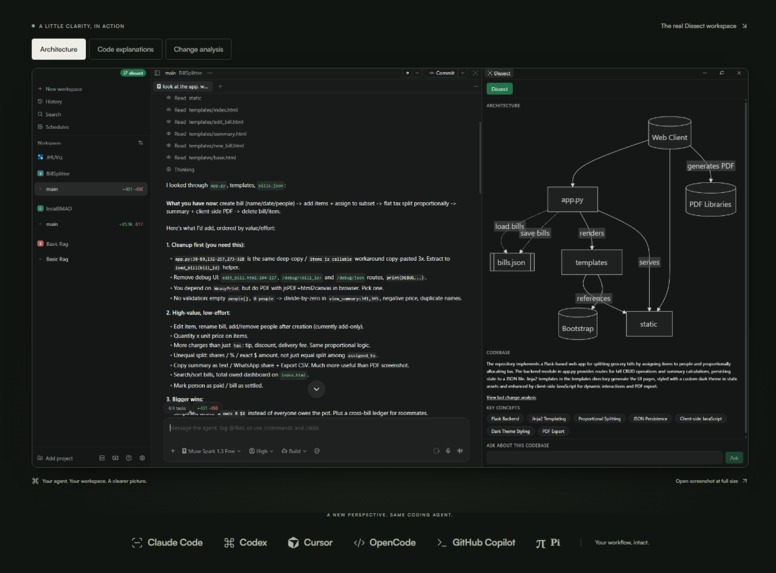The image size is (776, 573).
Task: Expand the dropdown arrow beside Commit
Action: [463, 73]
